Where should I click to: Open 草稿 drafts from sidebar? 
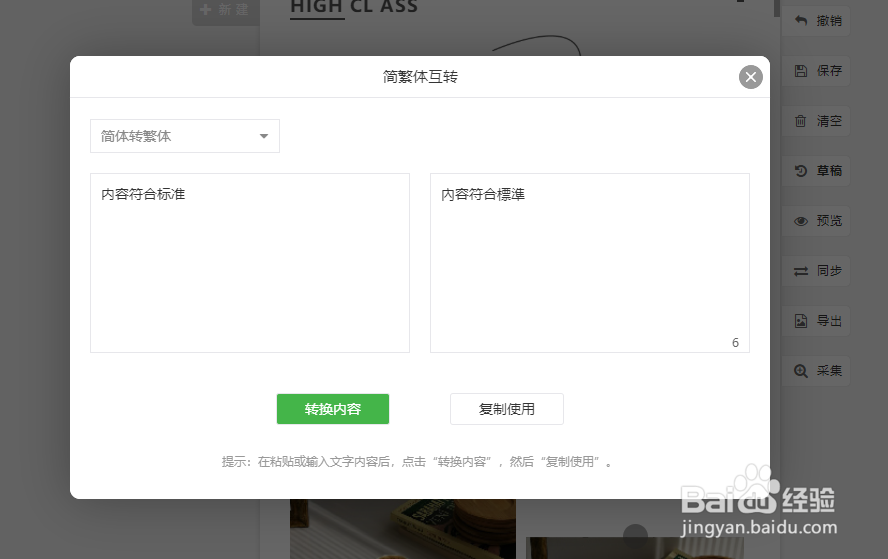(x=816, y=170)
